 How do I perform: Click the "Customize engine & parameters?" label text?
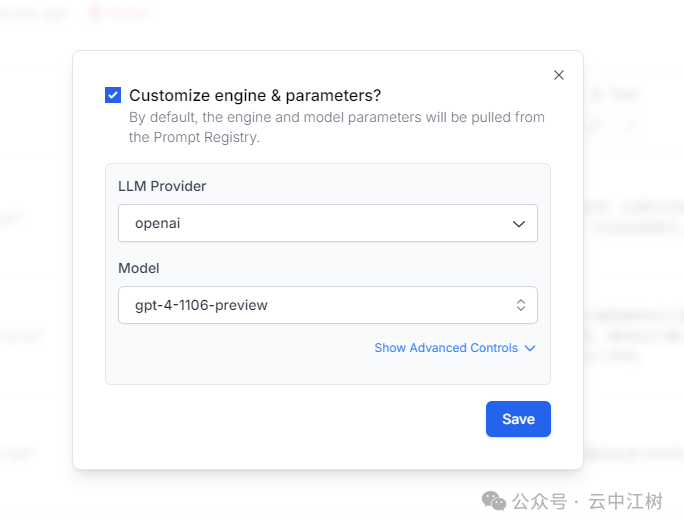pyautogui.click(x=255, y=96)
